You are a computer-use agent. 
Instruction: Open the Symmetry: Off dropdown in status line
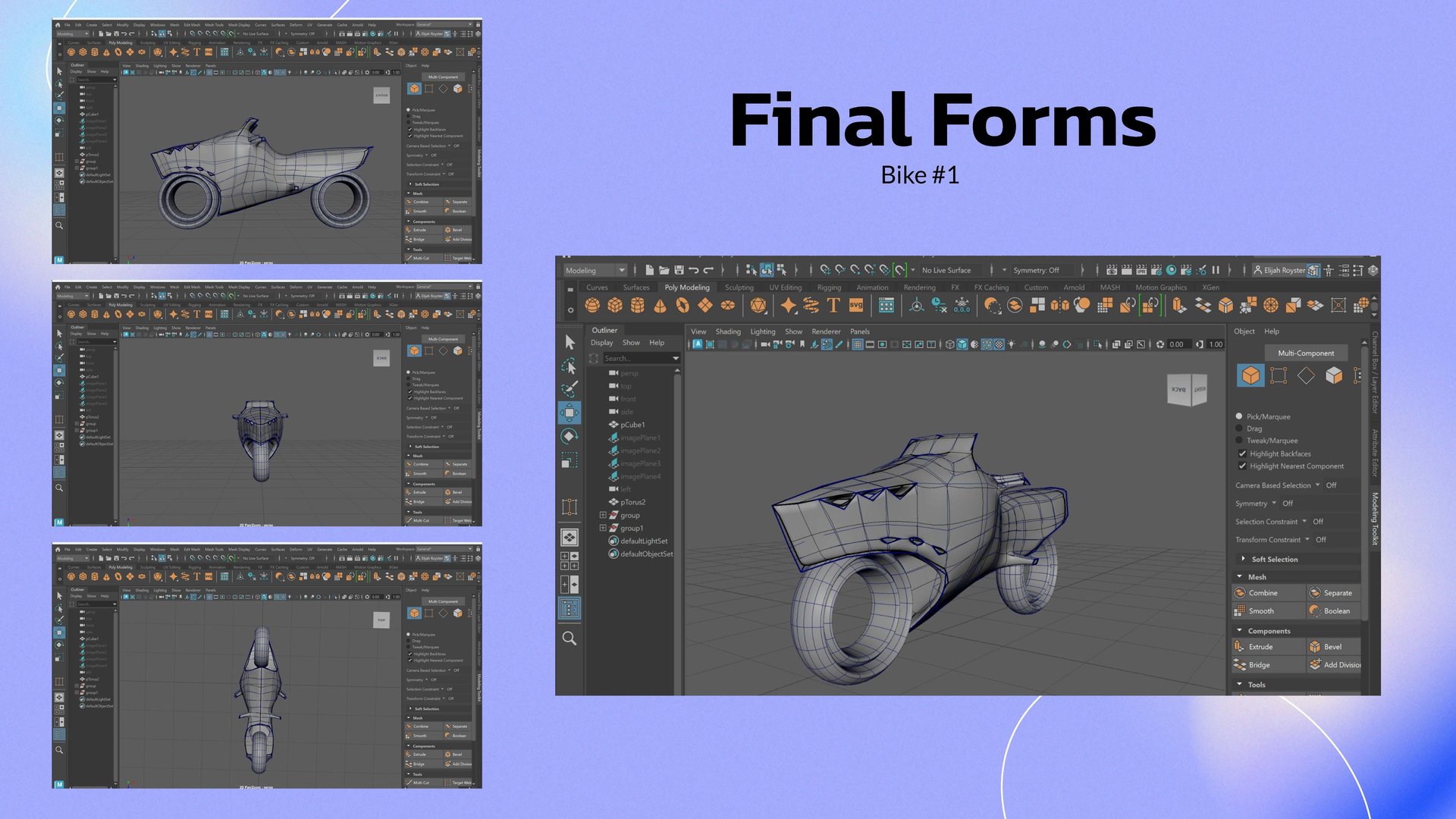pyautogui.click(x=1041, y=270)
